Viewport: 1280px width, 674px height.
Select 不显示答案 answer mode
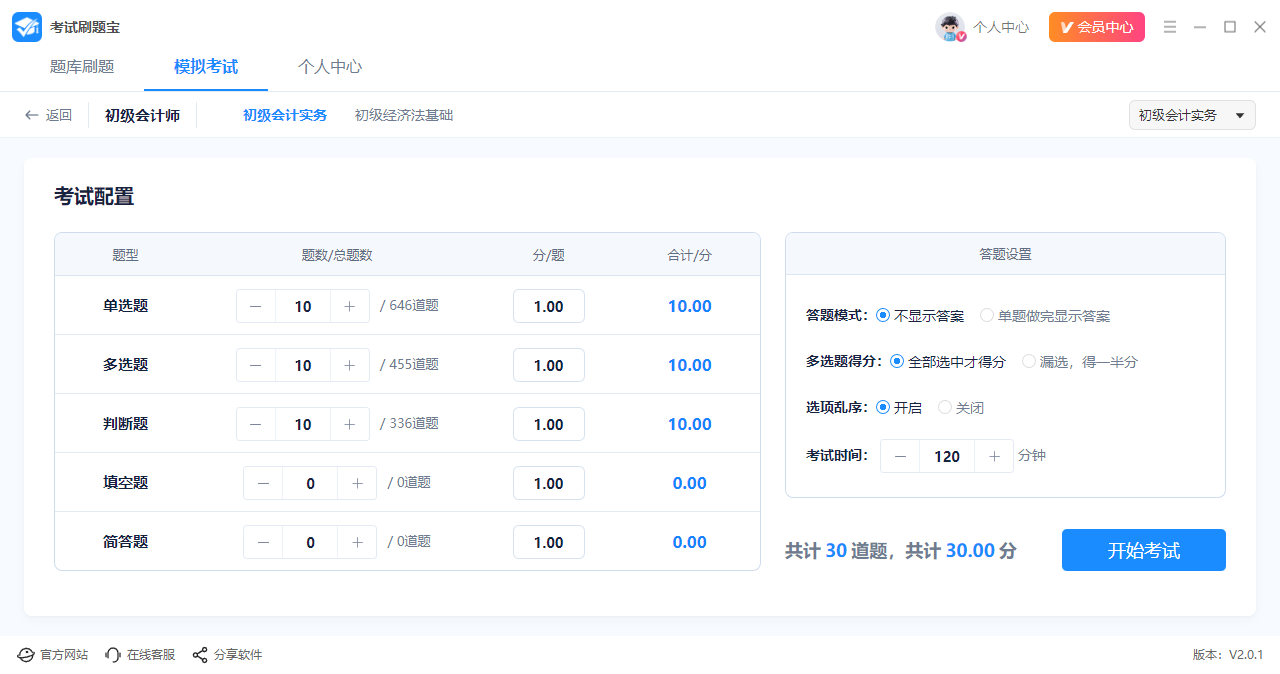(x=920, y=315)
